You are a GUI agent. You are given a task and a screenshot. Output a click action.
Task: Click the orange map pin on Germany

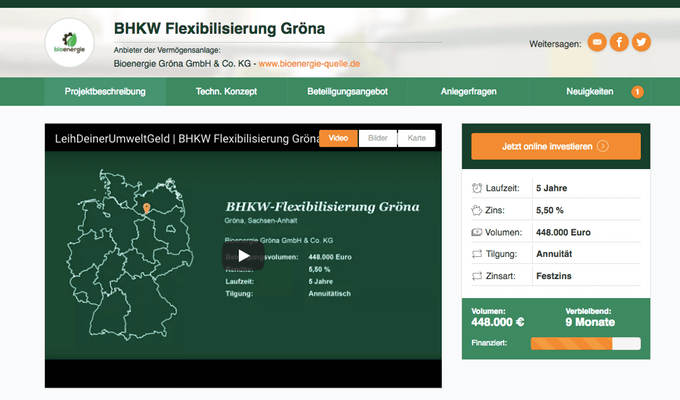pos(147,209)
